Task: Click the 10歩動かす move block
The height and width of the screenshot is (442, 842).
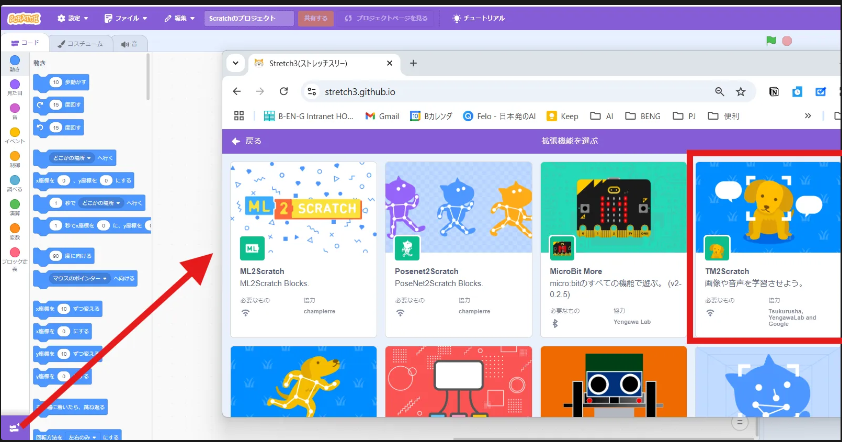Action: coord(61,82)
